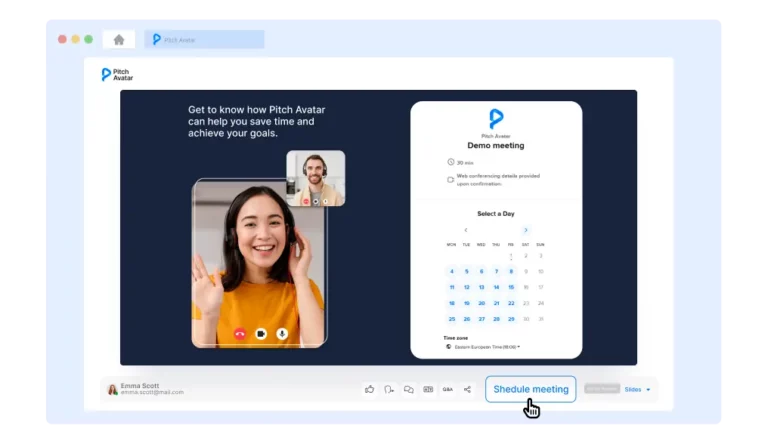Select day 14 in the calendar
The width and height of the screenshot is (768, 444).
coord(496,287)
